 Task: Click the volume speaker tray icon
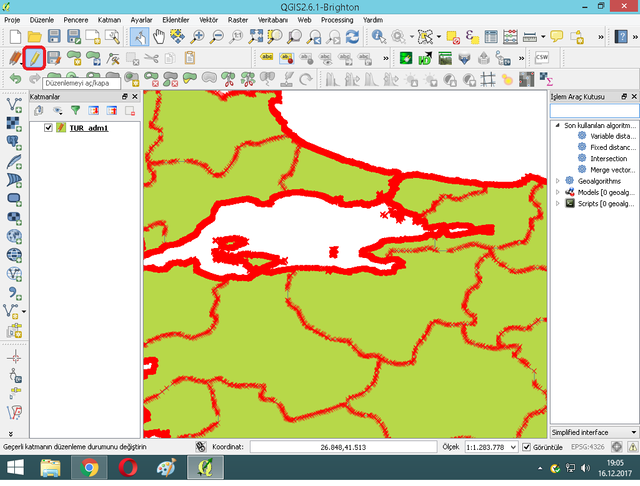click(586, 468)
